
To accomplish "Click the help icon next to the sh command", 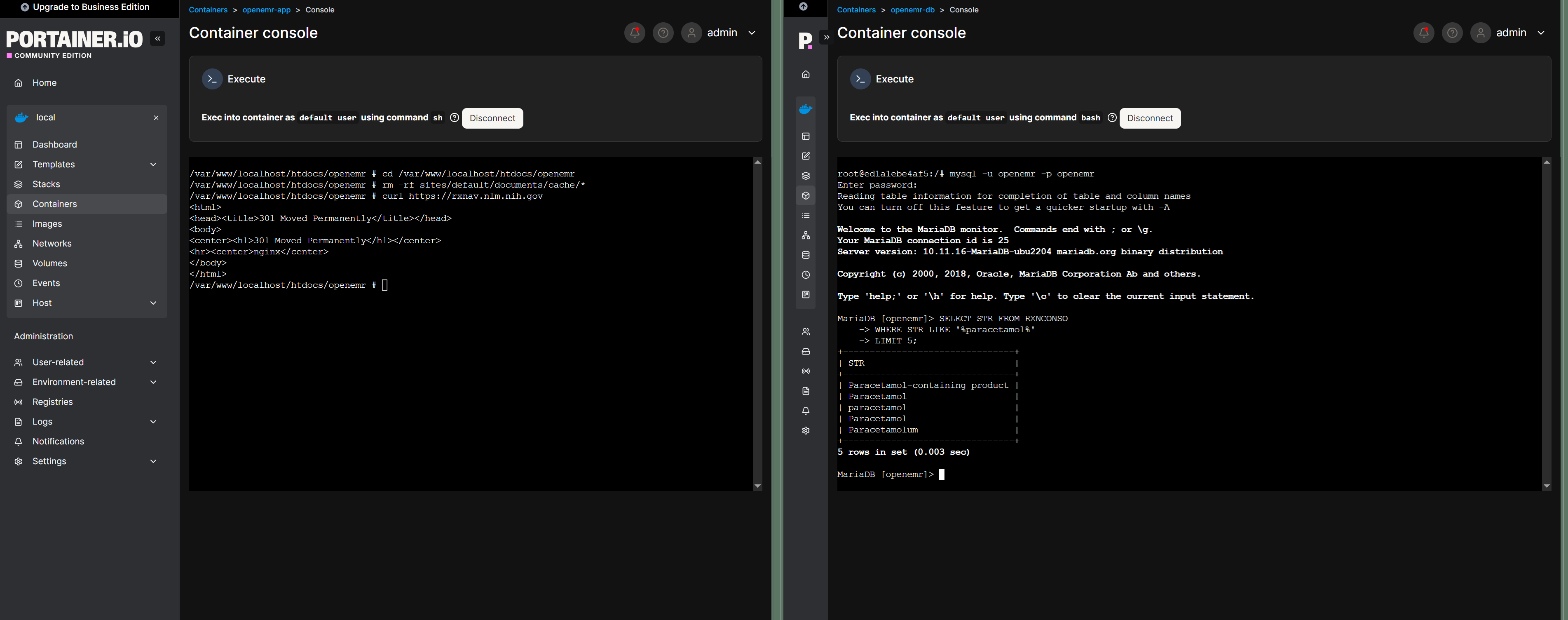I will (x=454, y=117).
